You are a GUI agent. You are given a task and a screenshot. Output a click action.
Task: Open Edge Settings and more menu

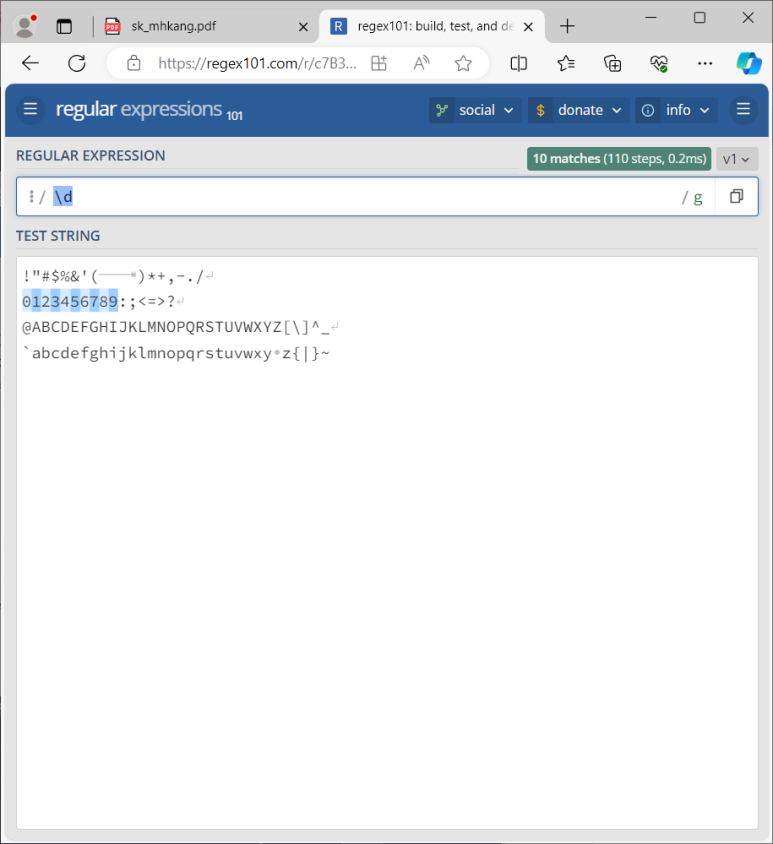[x=705, y=64]
